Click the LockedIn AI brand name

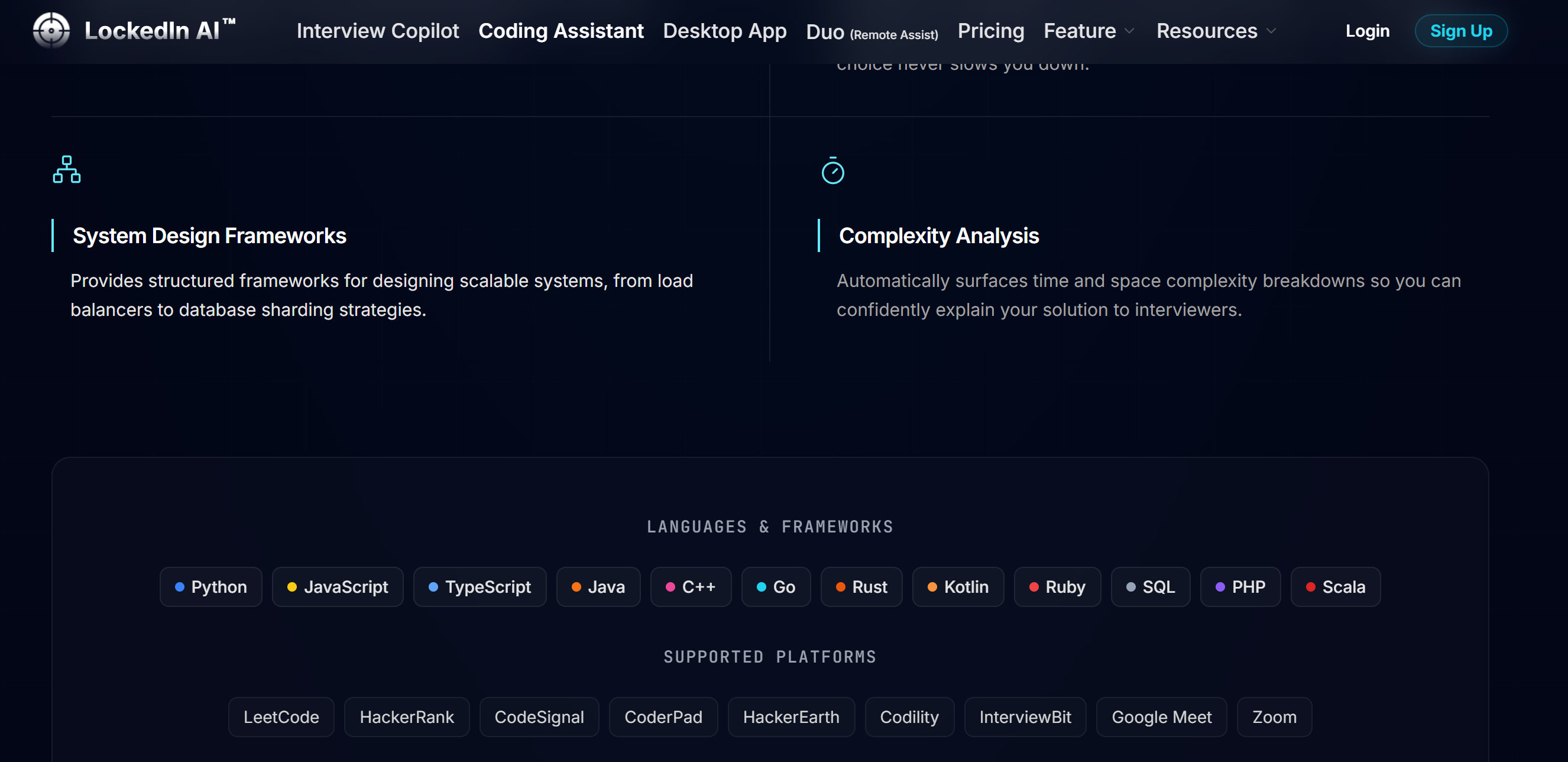click(x=160, y=30)
